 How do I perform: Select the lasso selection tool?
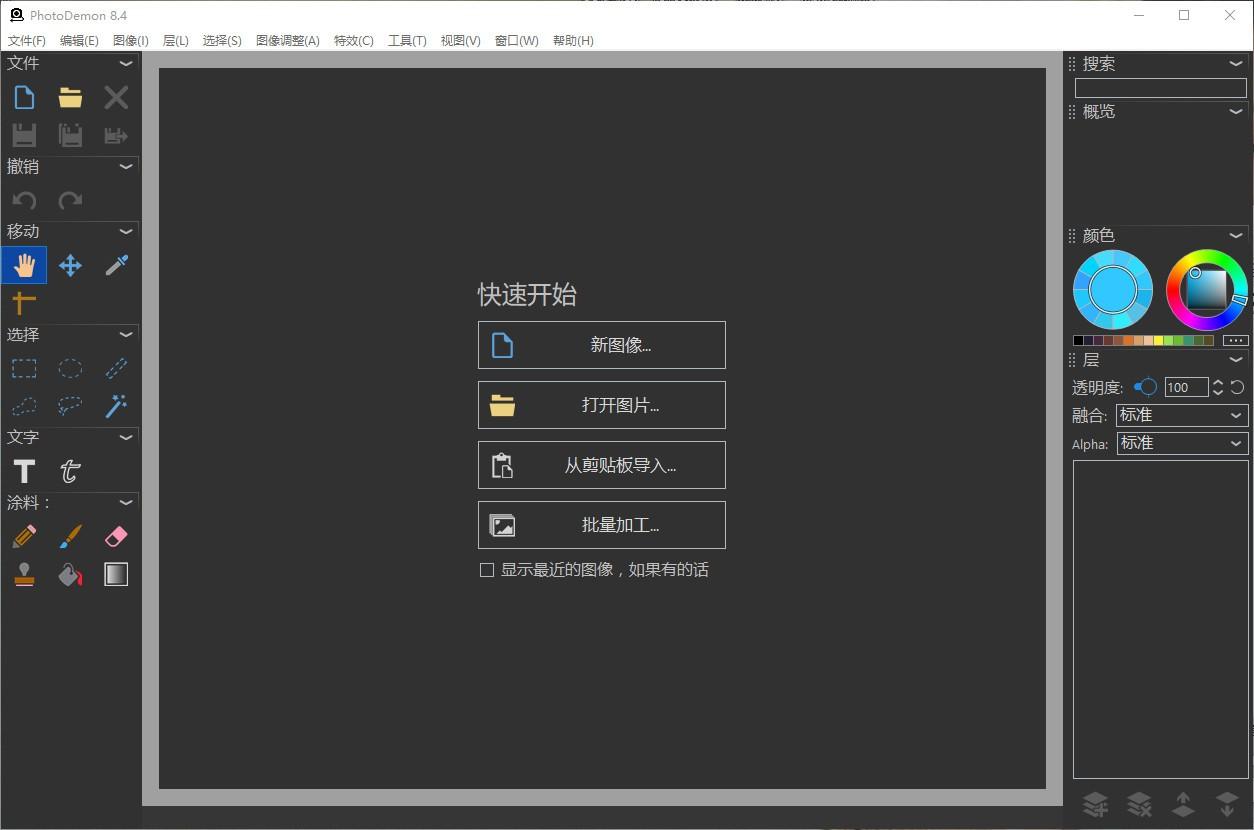click(70, 406)
